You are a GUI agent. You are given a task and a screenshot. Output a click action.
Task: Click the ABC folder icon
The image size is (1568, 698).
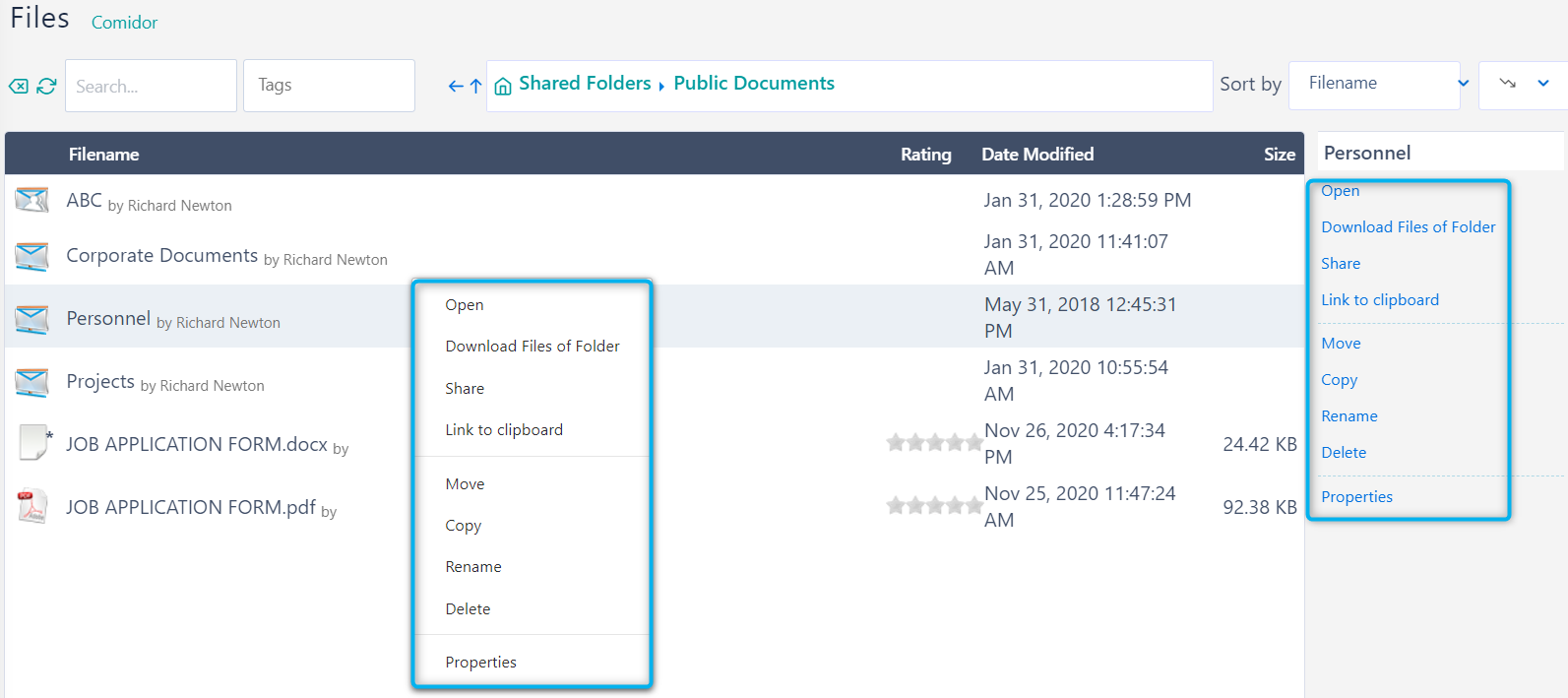click(x=31, y=200)
